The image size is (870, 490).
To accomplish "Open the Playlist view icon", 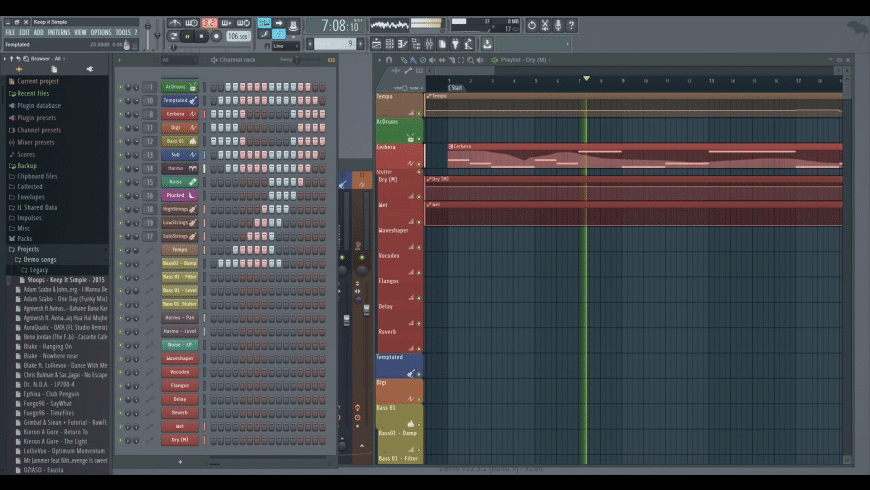I will coord(377,44).
